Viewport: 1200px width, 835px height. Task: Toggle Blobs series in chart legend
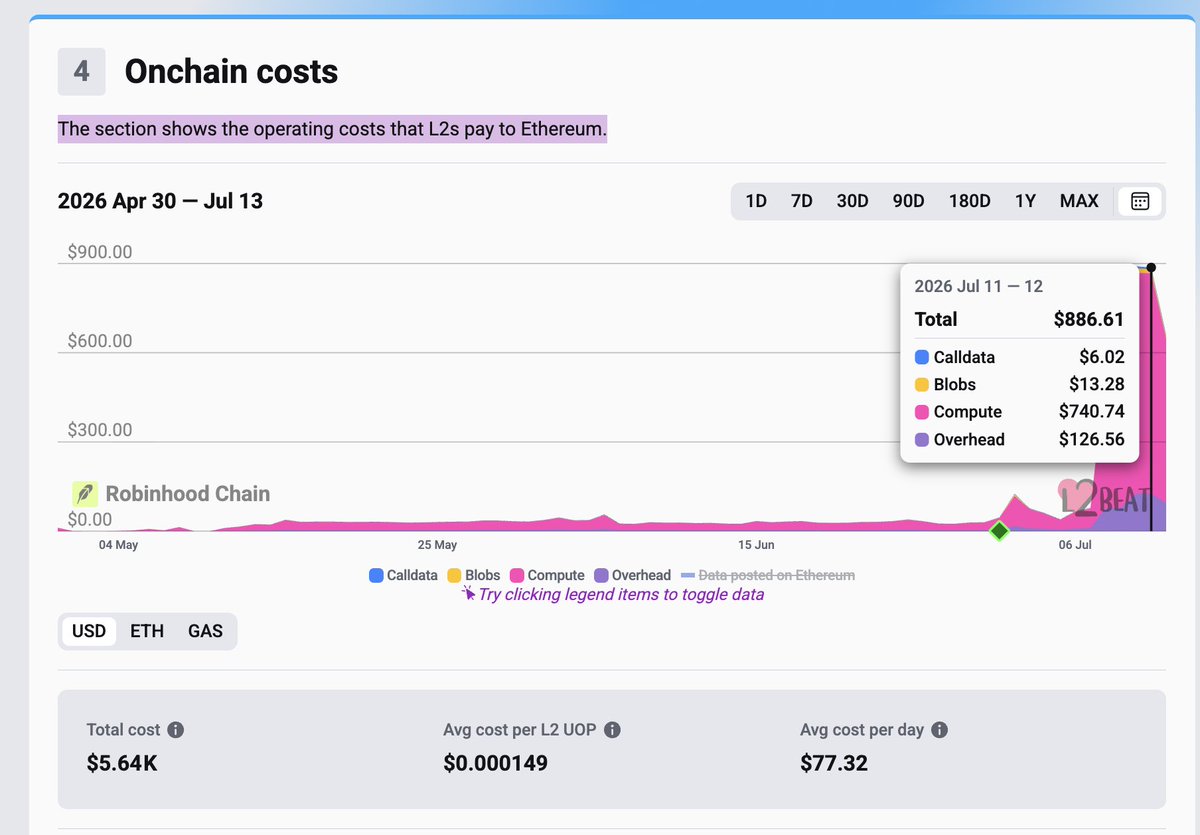(x=473, y=575)
